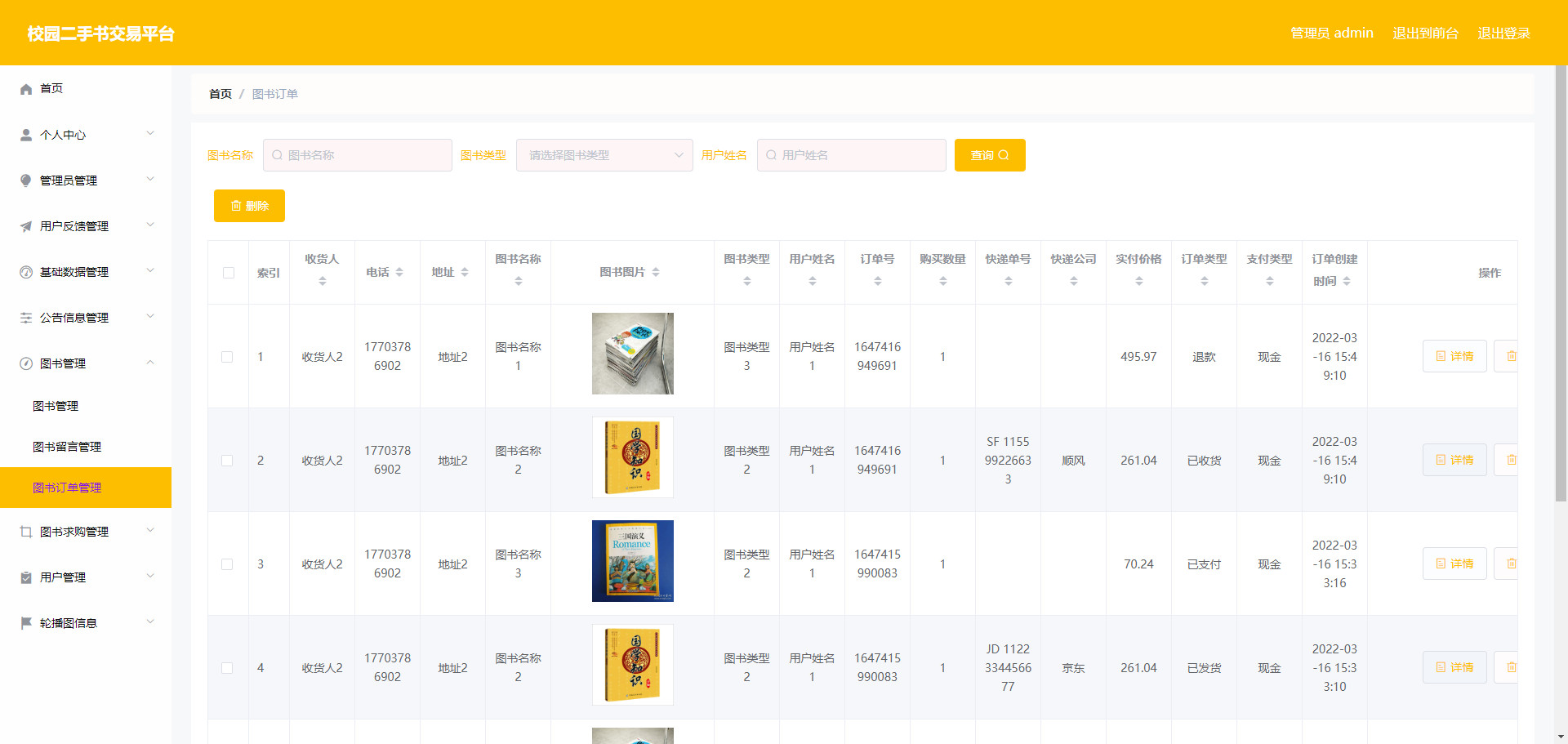Open 详情 for order row 1
The height and width of the screenshot is (744, 1568).
tap(1454, 356)
